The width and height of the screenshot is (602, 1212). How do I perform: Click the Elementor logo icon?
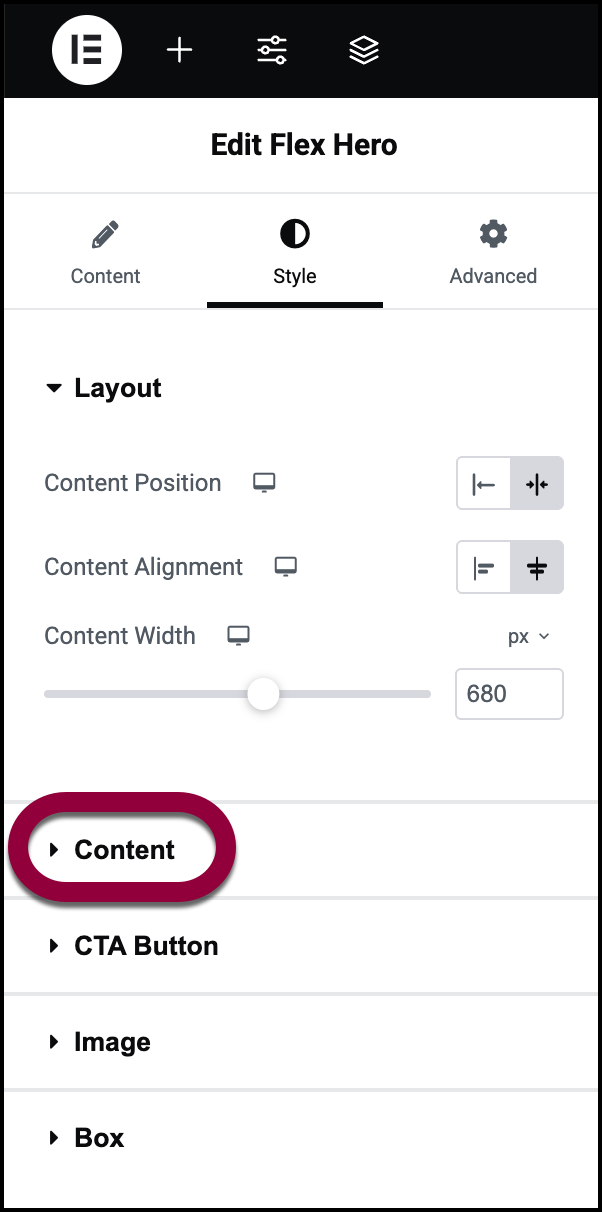click(87, 50)
